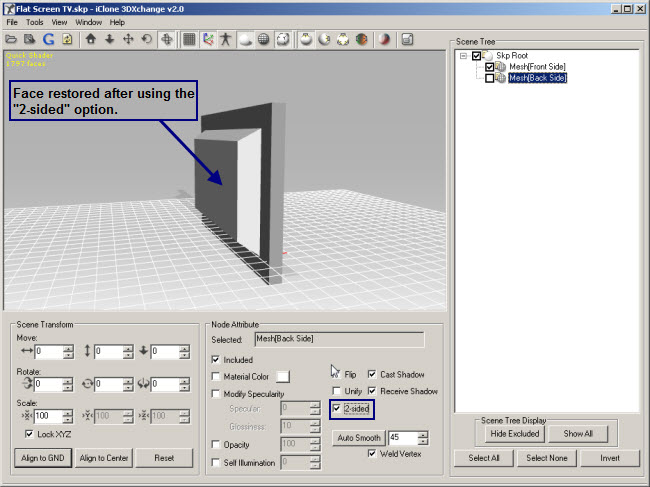The image size is (650, 487).
Task: Open the View menu
Action: (x=59, y=22)
